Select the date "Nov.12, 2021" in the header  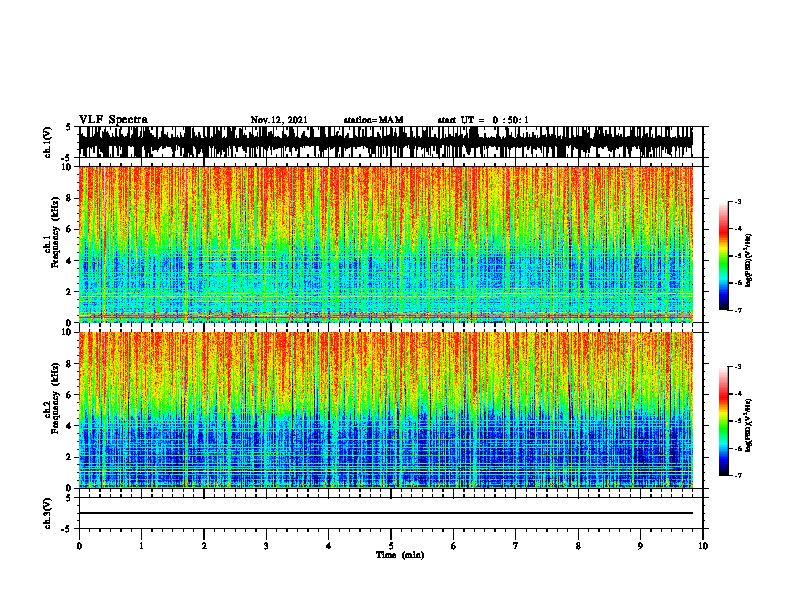pos(279,120)
